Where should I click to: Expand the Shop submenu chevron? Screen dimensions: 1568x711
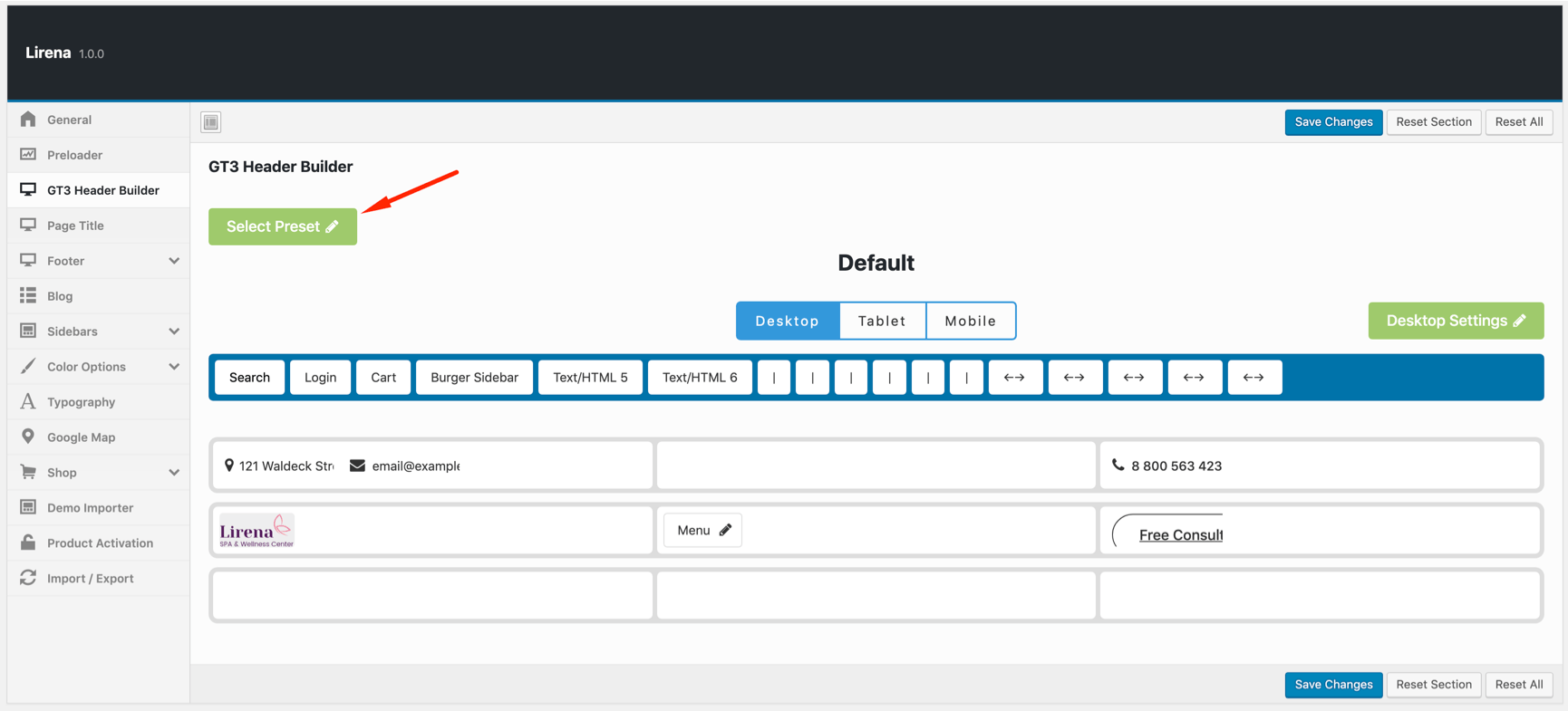click(x=174, y=473)
